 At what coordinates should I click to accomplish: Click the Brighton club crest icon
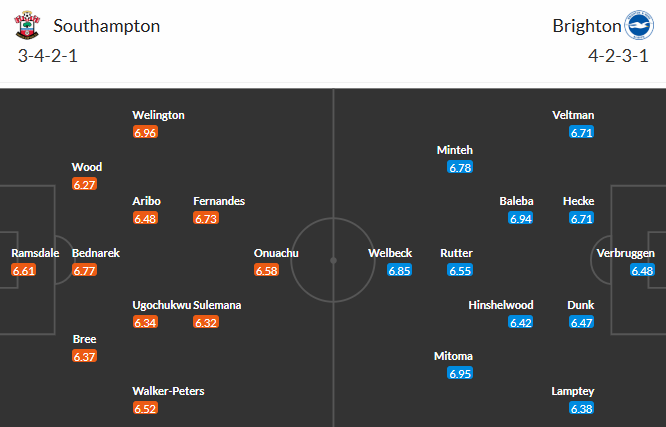pos(637,26)
